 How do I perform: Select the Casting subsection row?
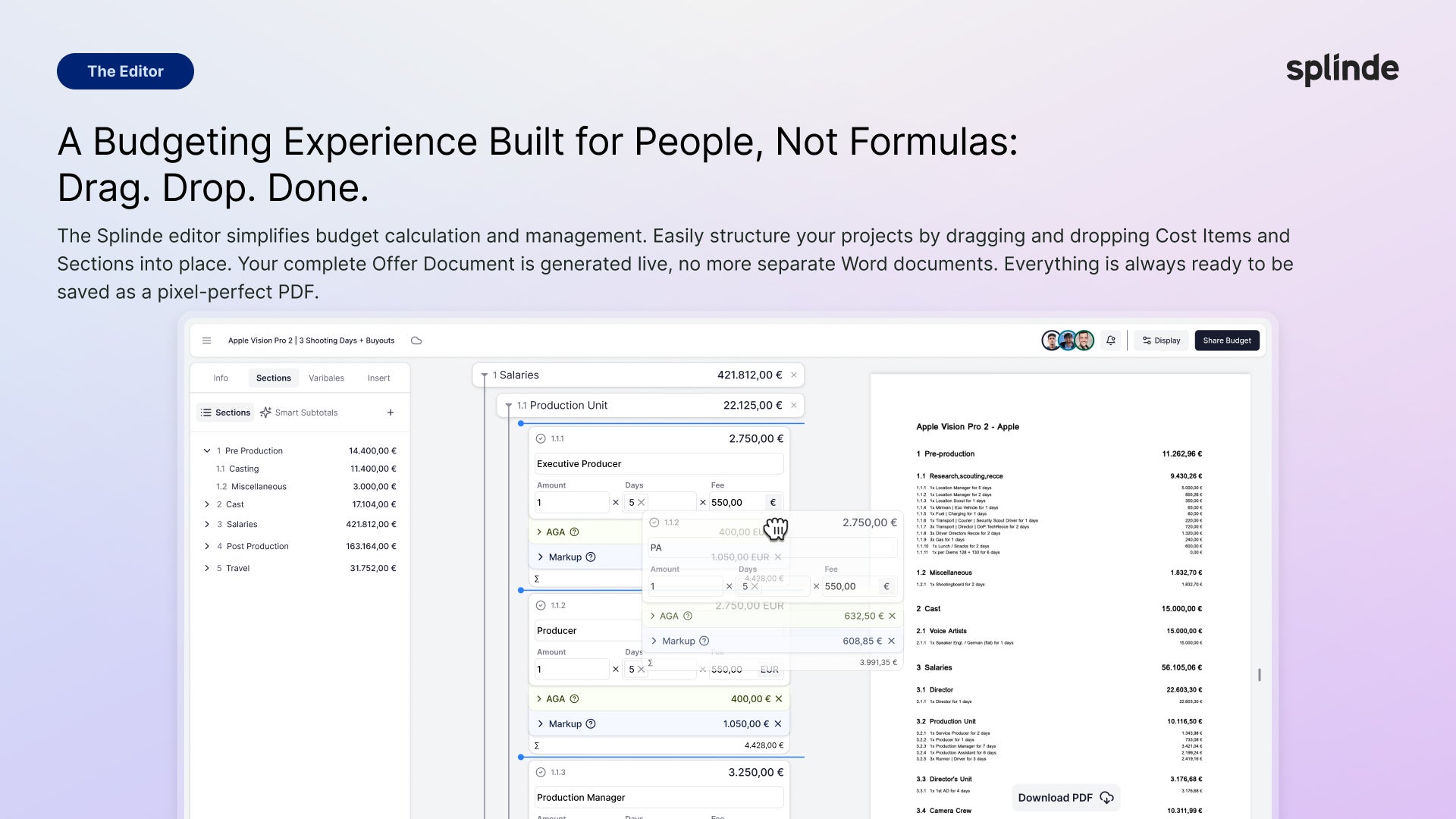click(x=305, y=469)
